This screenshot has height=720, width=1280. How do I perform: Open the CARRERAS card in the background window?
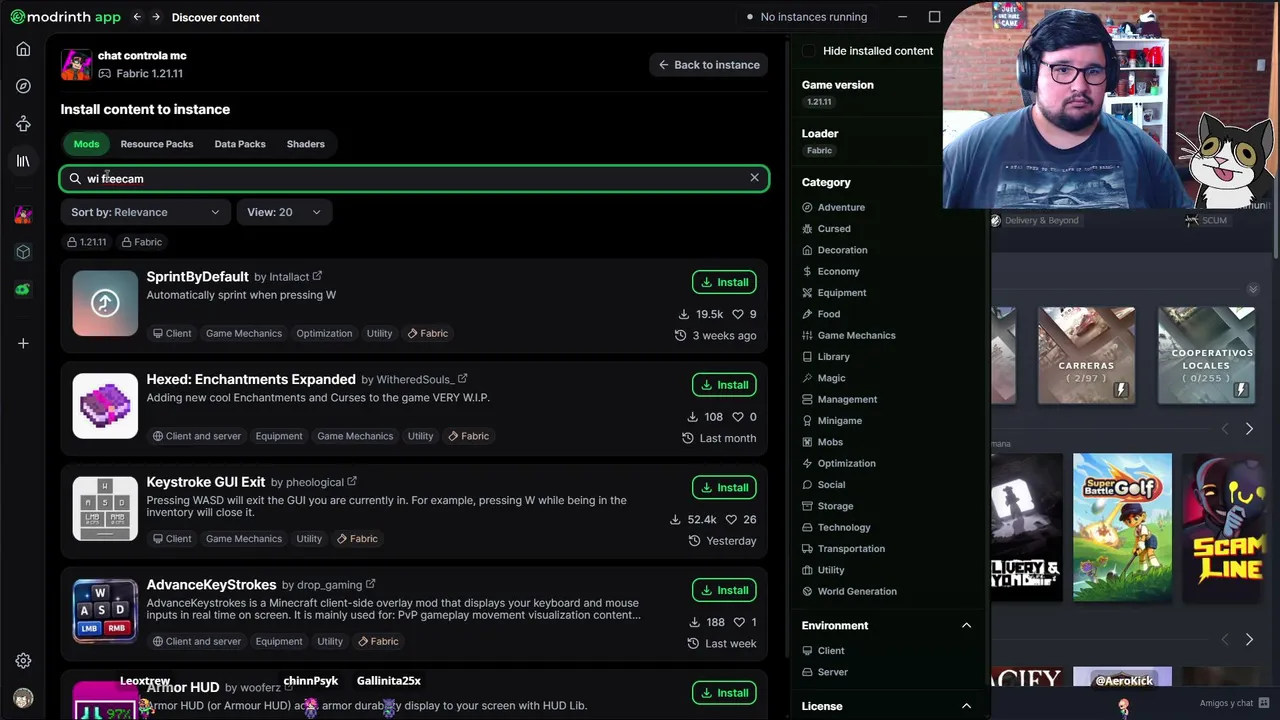click(x=1086, y=355)
